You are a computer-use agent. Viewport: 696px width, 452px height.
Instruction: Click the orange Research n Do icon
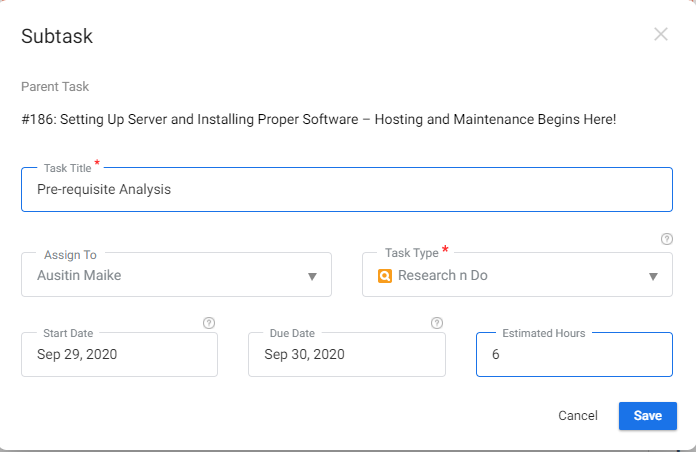pyautogui.click(x=385, y=276)
